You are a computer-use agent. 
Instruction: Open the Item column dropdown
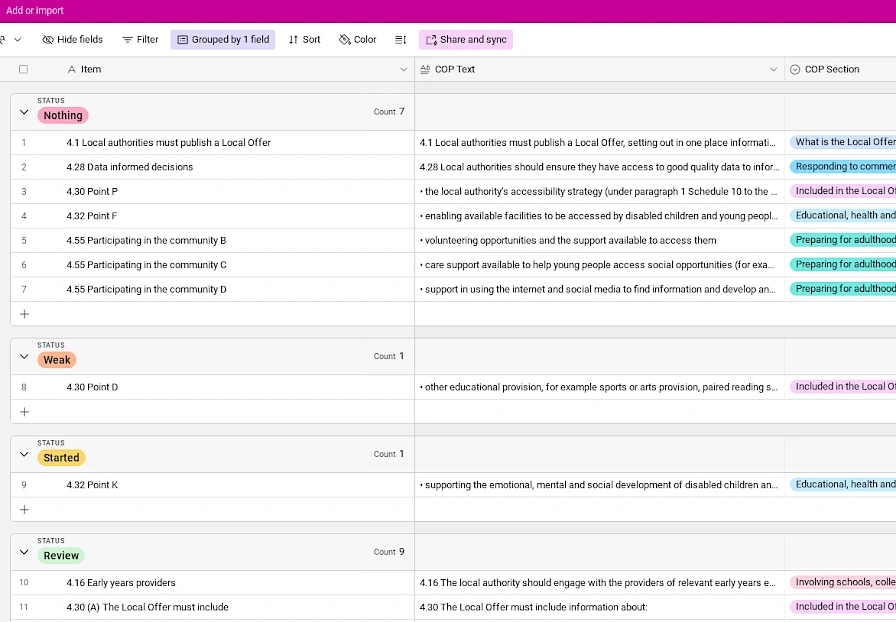[x=403, y=69]
